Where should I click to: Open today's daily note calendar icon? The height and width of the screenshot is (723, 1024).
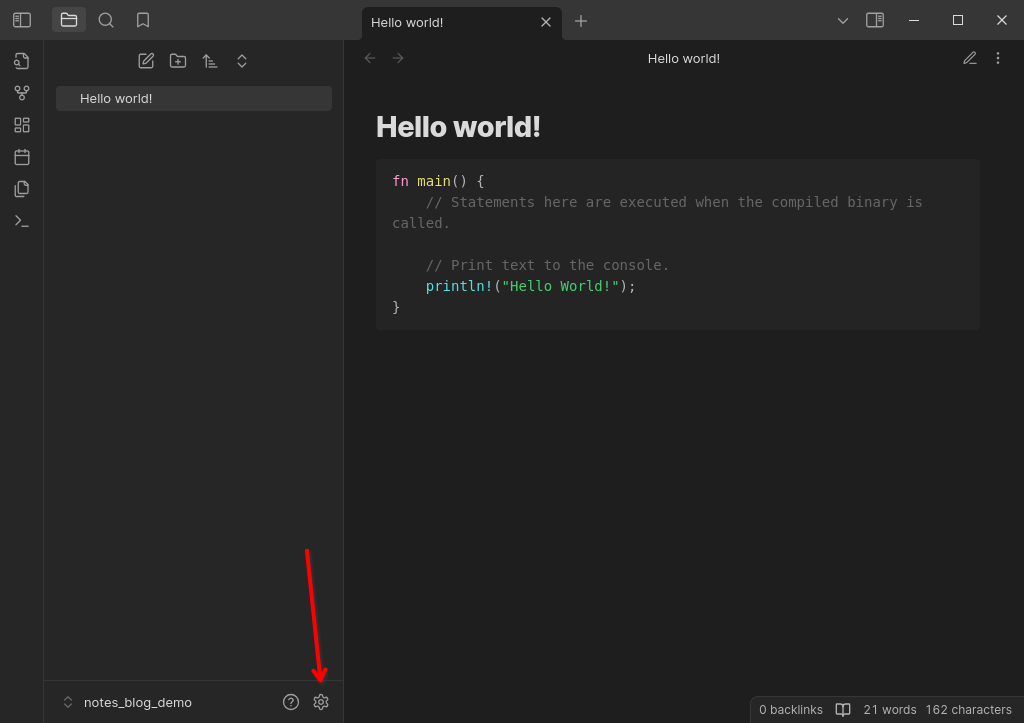click(x=22, y=157)
